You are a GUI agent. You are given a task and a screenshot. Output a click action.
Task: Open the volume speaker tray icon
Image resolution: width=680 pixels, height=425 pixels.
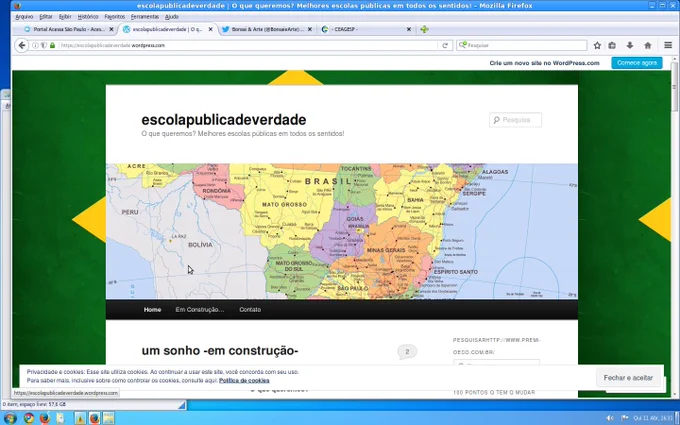[610, 418]
